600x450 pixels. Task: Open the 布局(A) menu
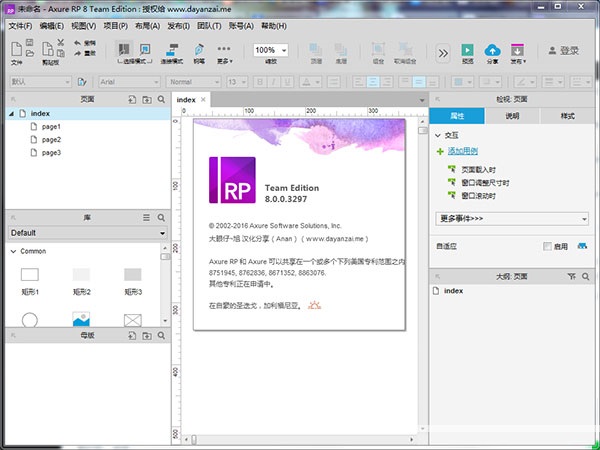click(x=147, y=26)
